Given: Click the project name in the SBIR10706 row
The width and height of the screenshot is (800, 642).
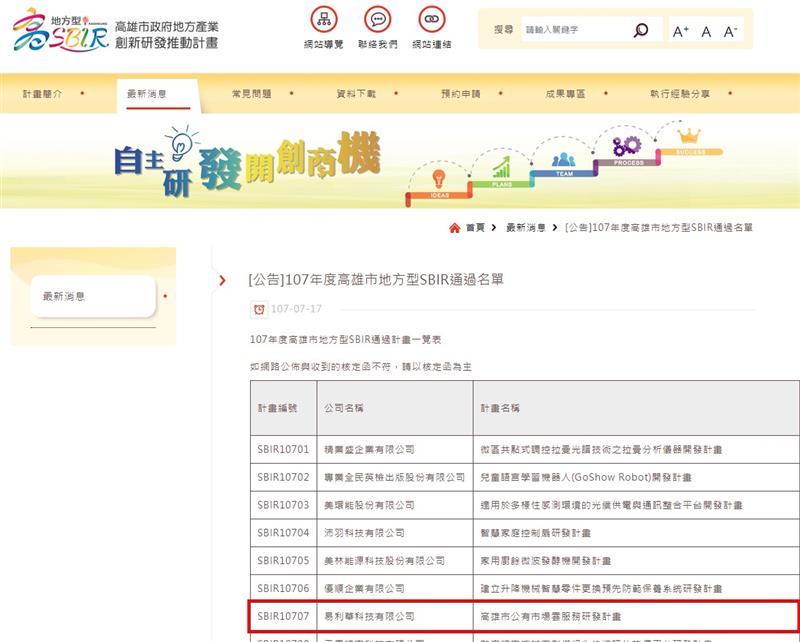Looking at the screenshot, I should coord(602,588).
